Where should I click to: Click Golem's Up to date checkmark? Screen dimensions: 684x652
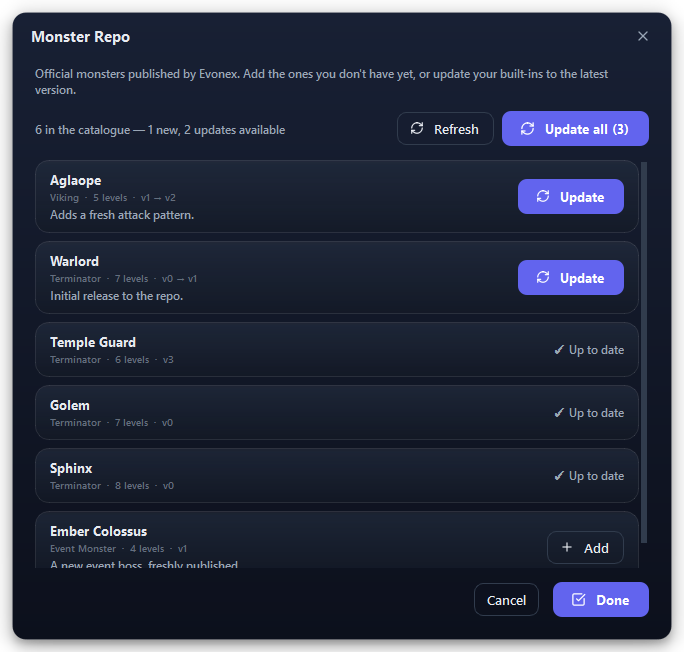click(559, 413)
